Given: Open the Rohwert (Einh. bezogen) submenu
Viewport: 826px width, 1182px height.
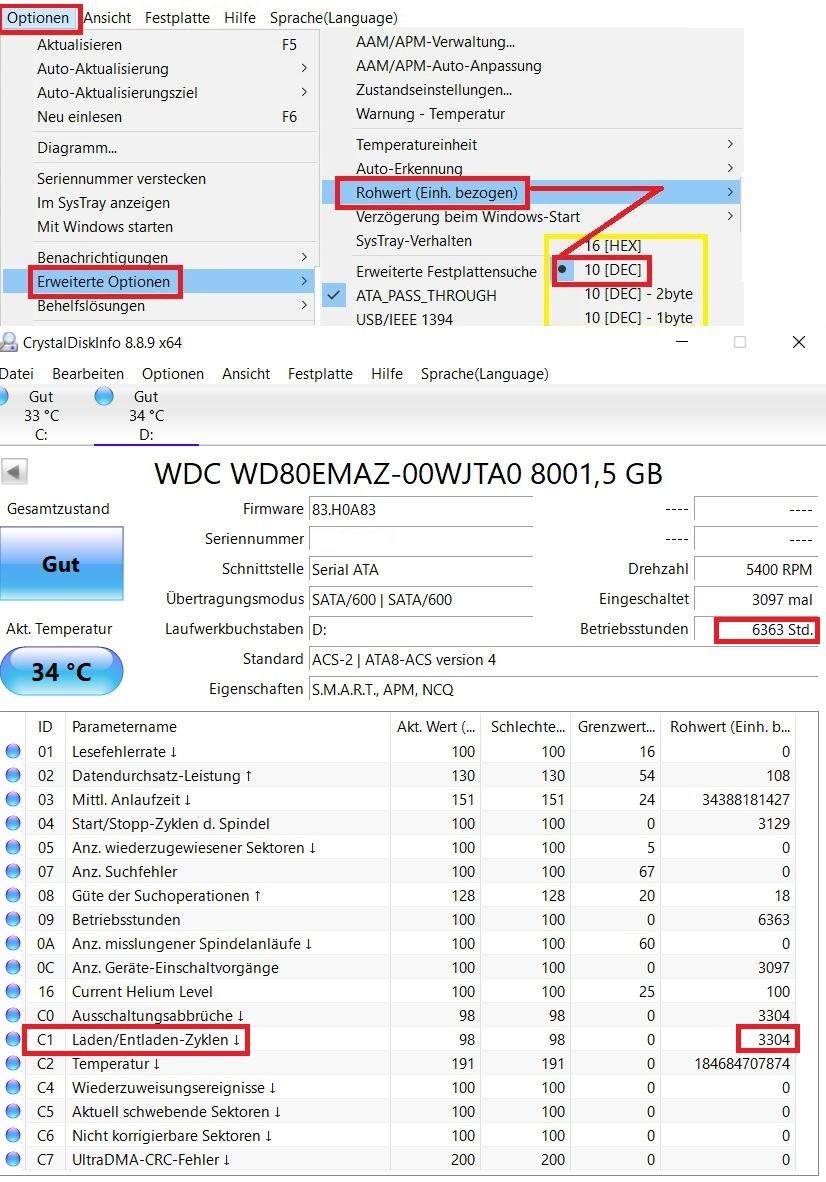Looking at the screenshot, I should [531, 192].
